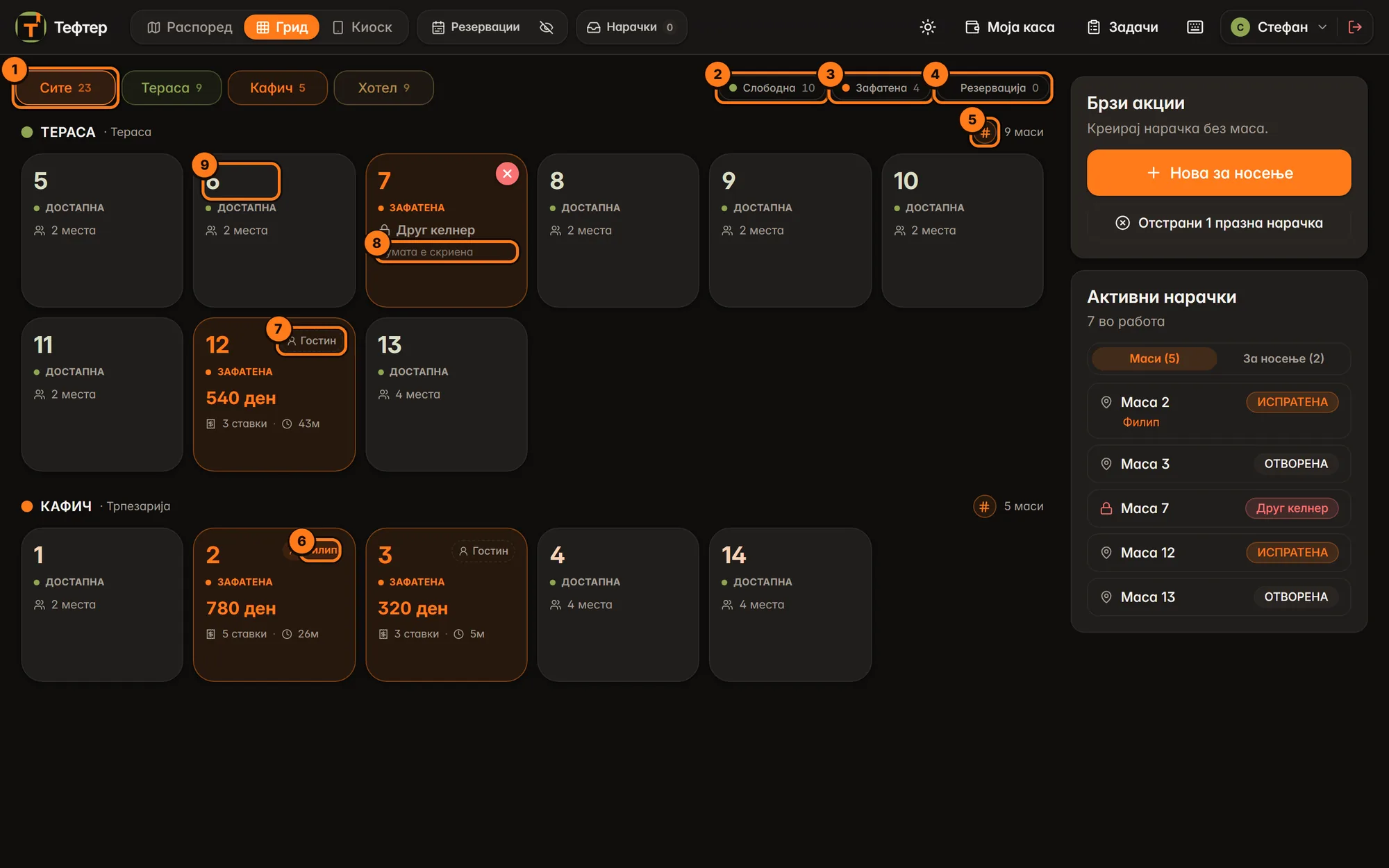Viewport: 1389px width, 868px height.
Task: Toggle the light/dark theme sun icon
Action: [x=928, y=27]
